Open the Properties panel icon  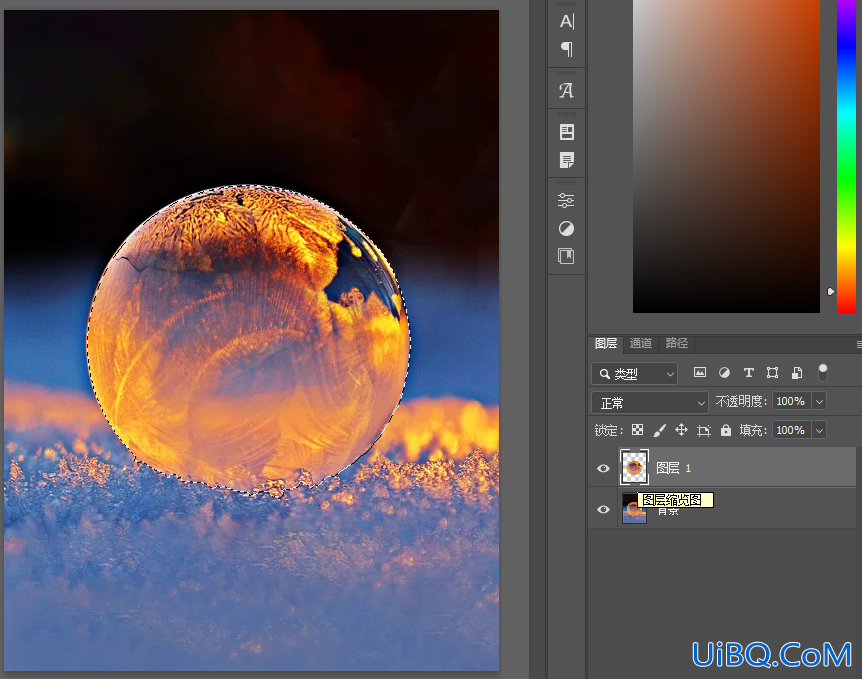pos(566,132)
